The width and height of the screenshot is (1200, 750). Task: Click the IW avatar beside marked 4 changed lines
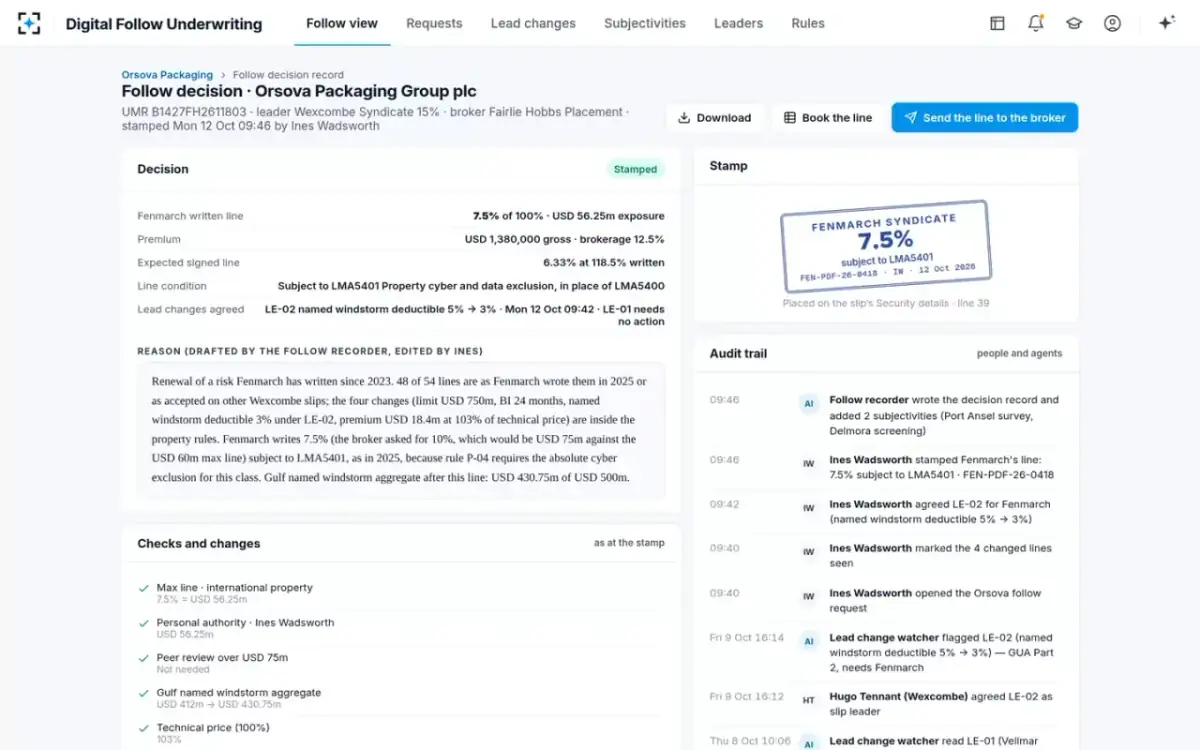(809, 552)
